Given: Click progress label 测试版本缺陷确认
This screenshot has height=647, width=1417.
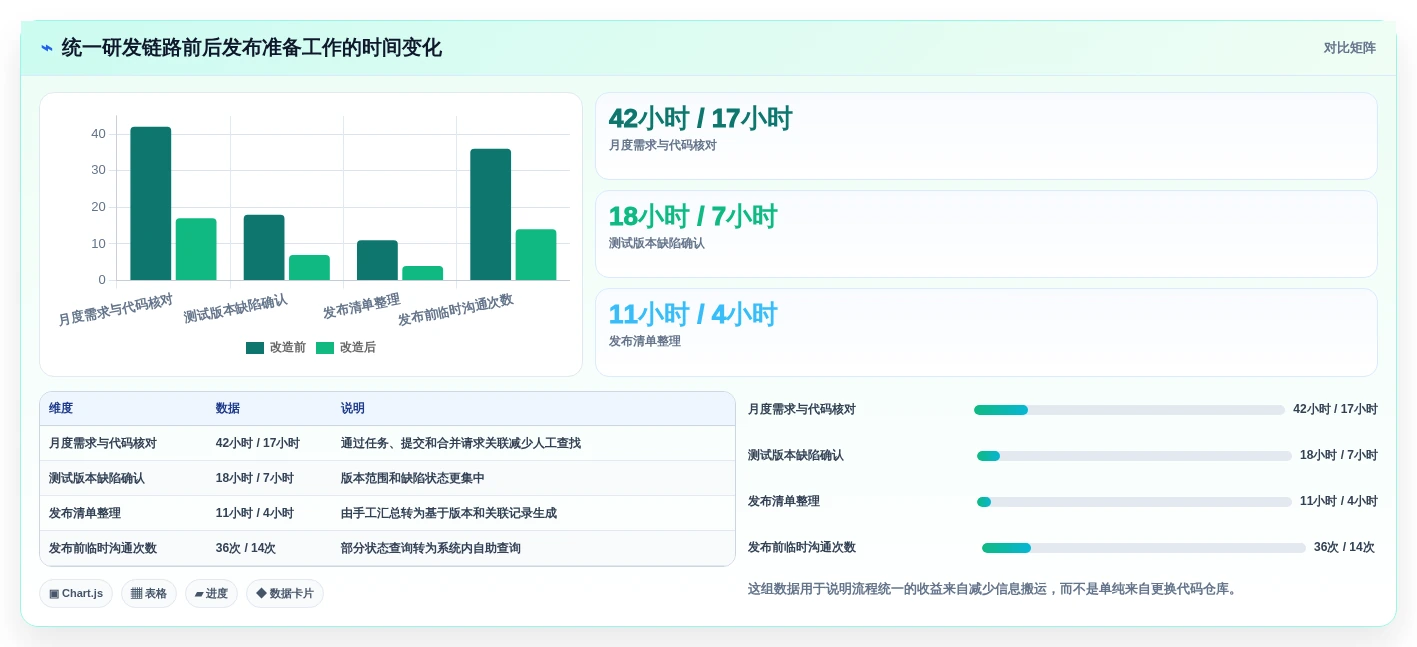Looking at the screenshot, I should (796, 455).
